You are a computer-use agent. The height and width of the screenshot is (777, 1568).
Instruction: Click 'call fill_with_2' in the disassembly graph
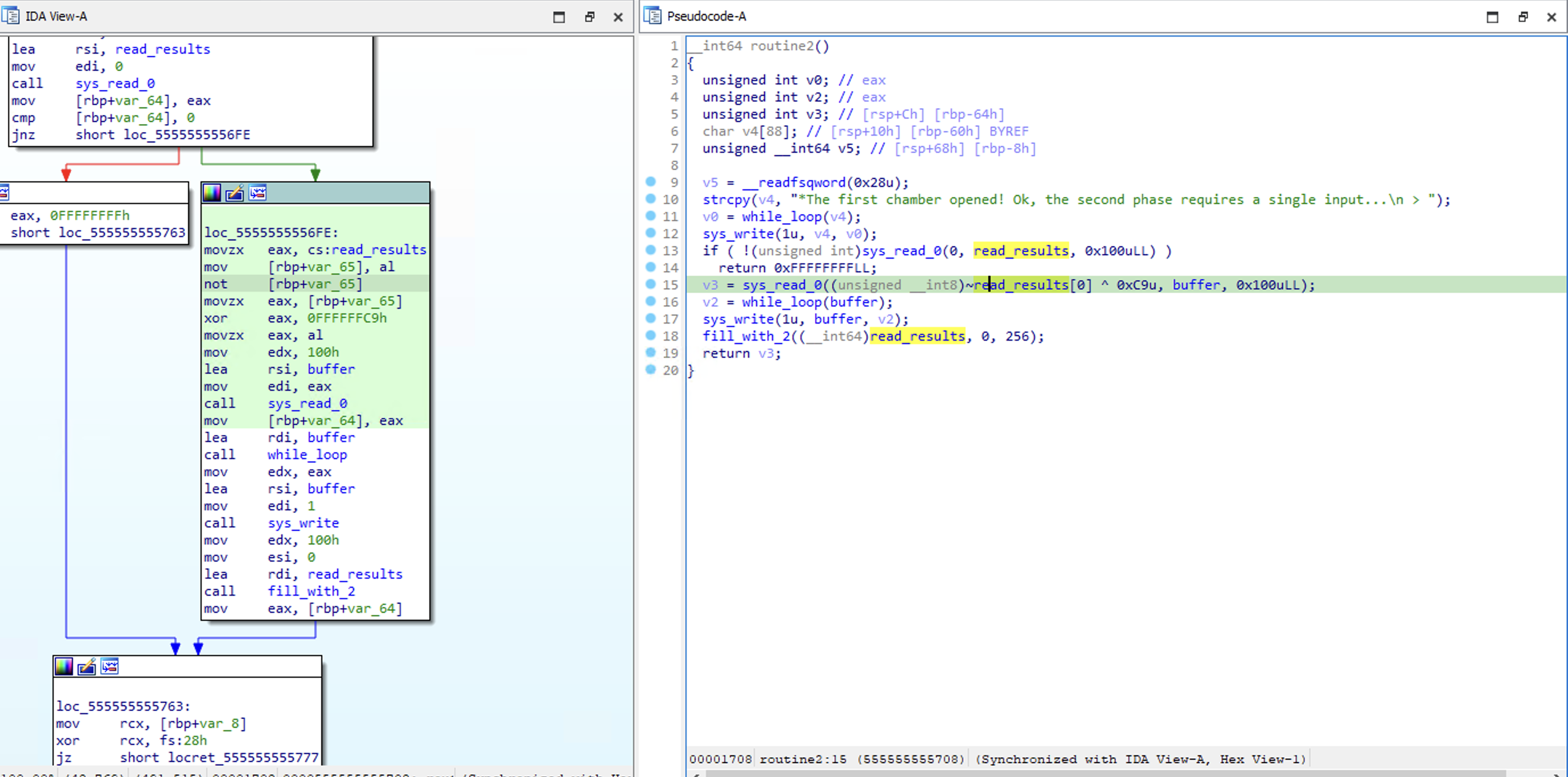(280, 591)
